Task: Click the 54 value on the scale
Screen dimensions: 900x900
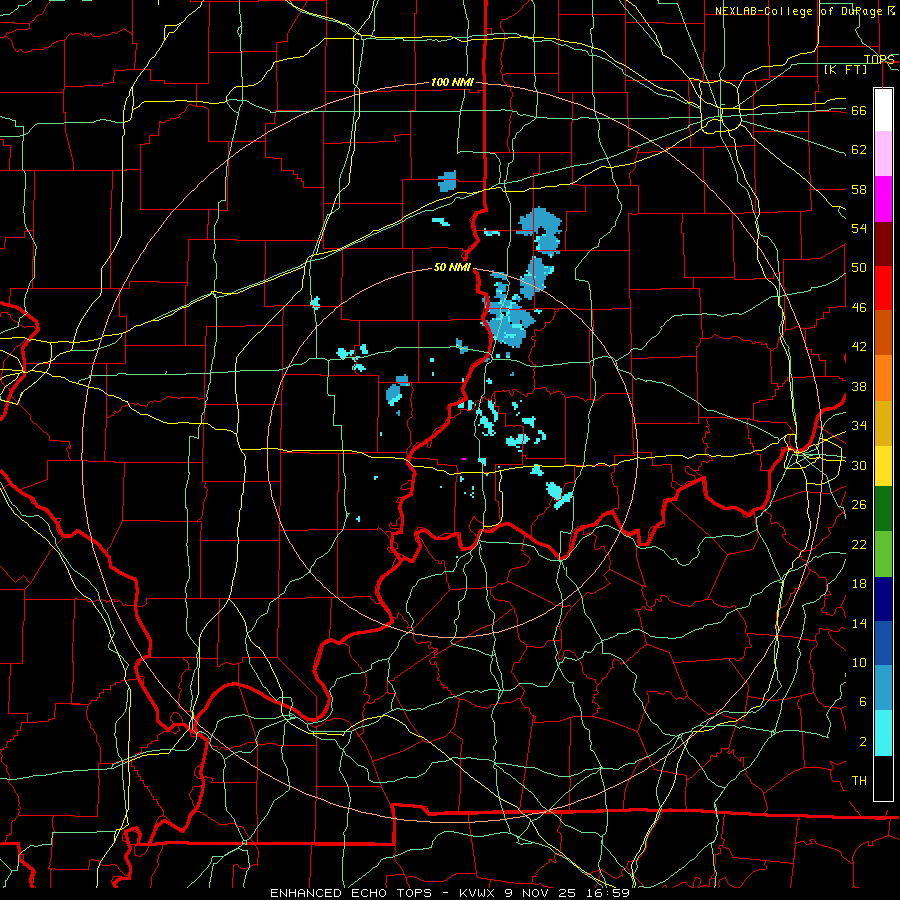Action: coord(859,228)
